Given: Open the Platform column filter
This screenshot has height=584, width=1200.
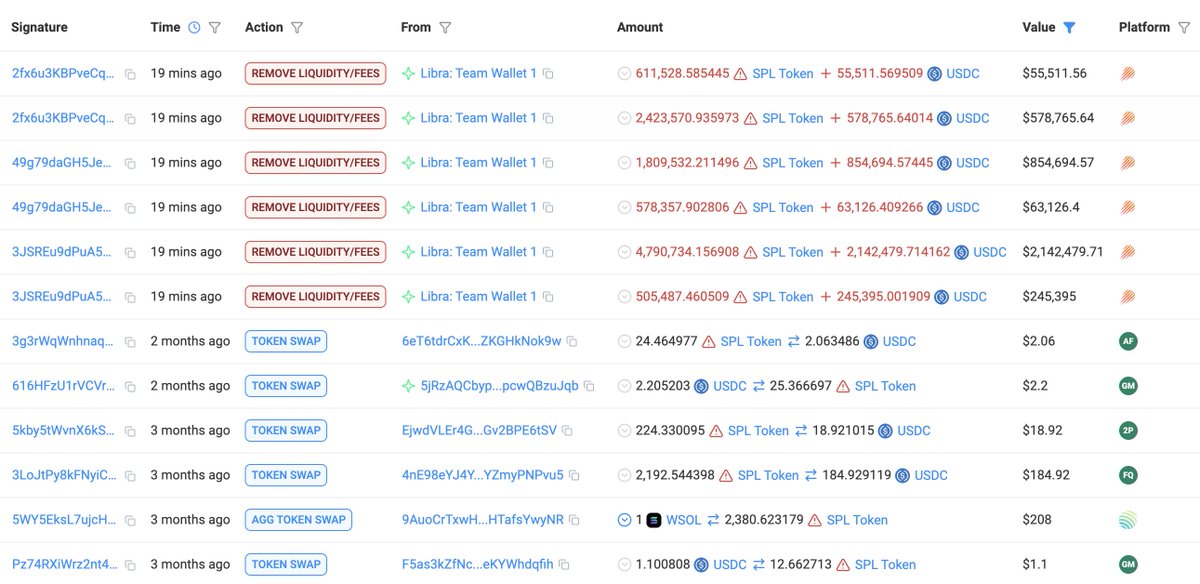Looking at the screenshot, I should tap(1184, 28).
